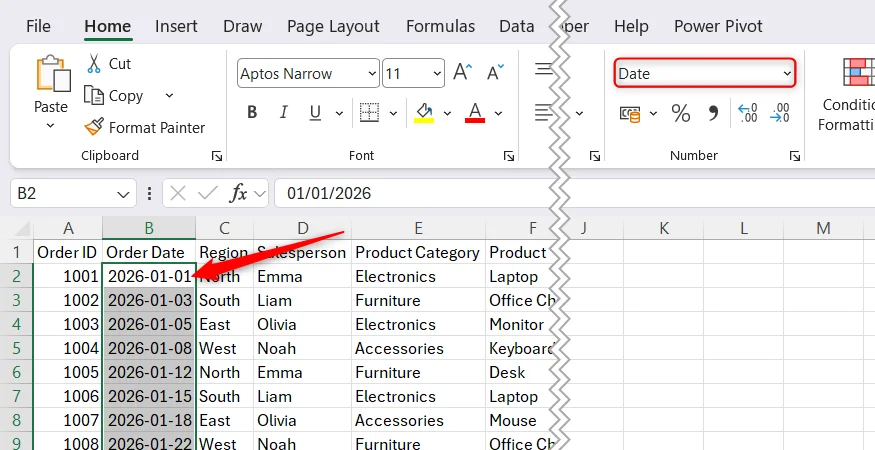Switch to the Home tab
Screen dimensions: 875x450
tap(108, 26)
